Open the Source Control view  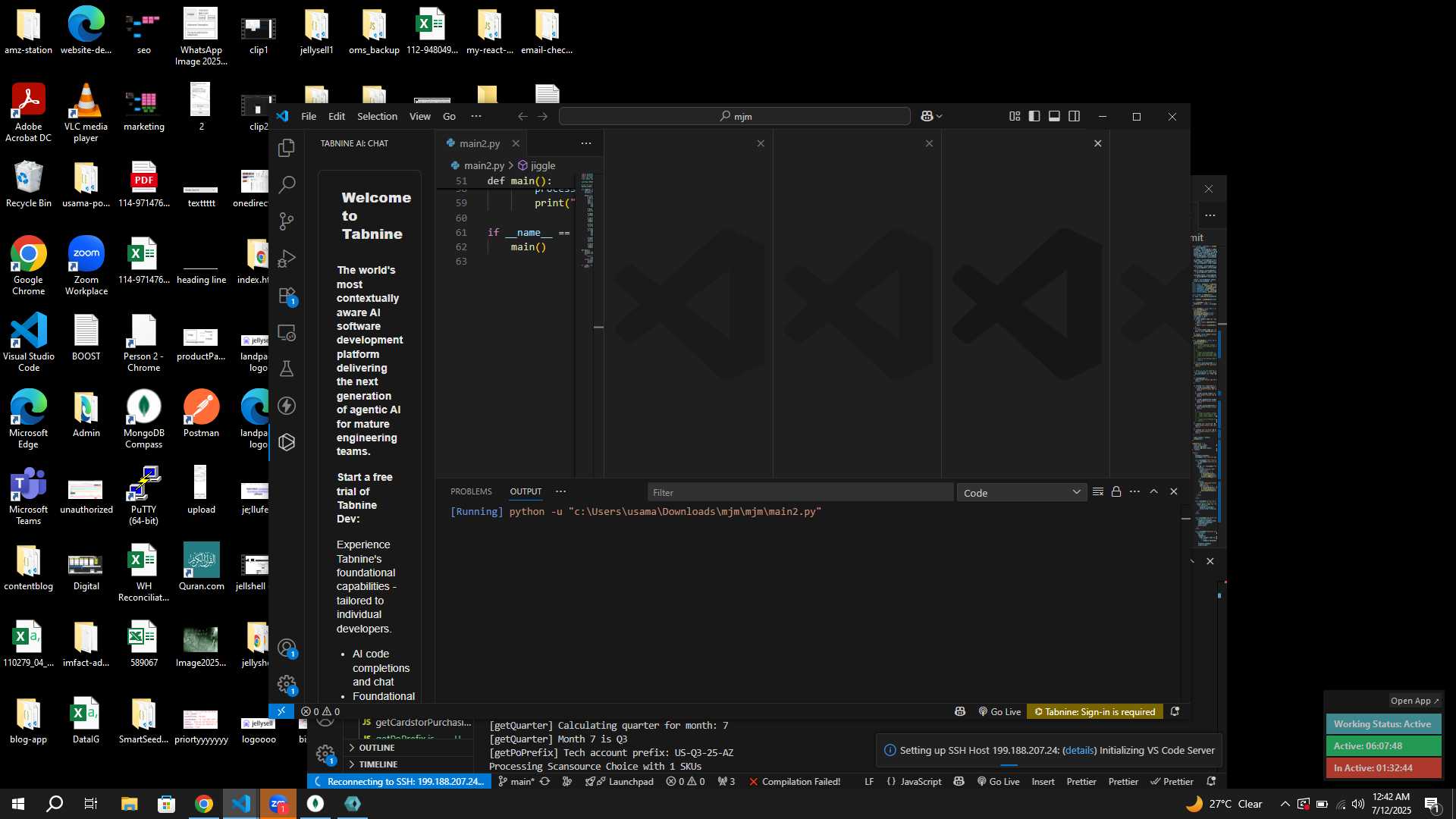tap(287, 221)
